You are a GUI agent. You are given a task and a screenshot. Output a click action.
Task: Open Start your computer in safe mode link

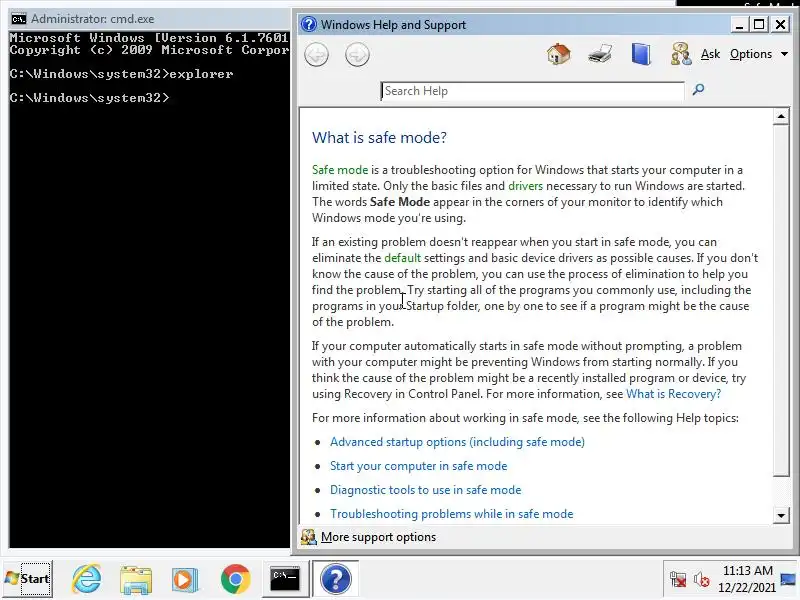tap(418, 466)
